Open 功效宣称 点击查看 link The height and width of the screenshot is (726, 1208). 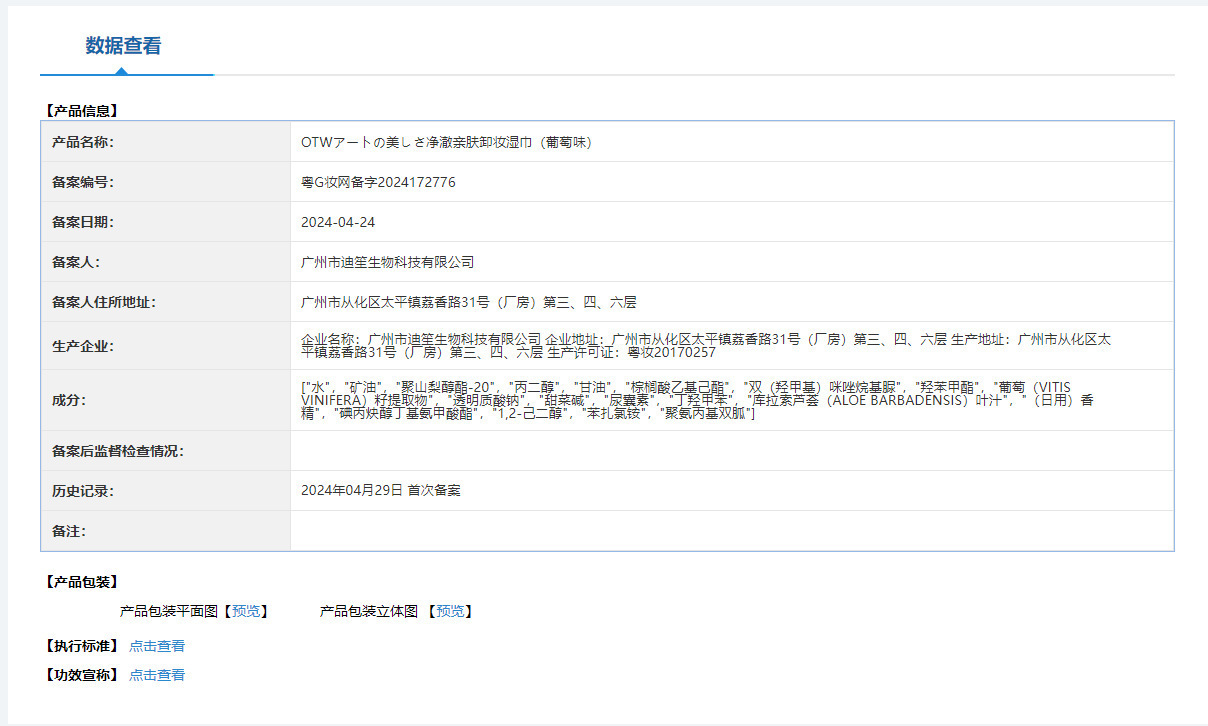click(x=157, y=675)
